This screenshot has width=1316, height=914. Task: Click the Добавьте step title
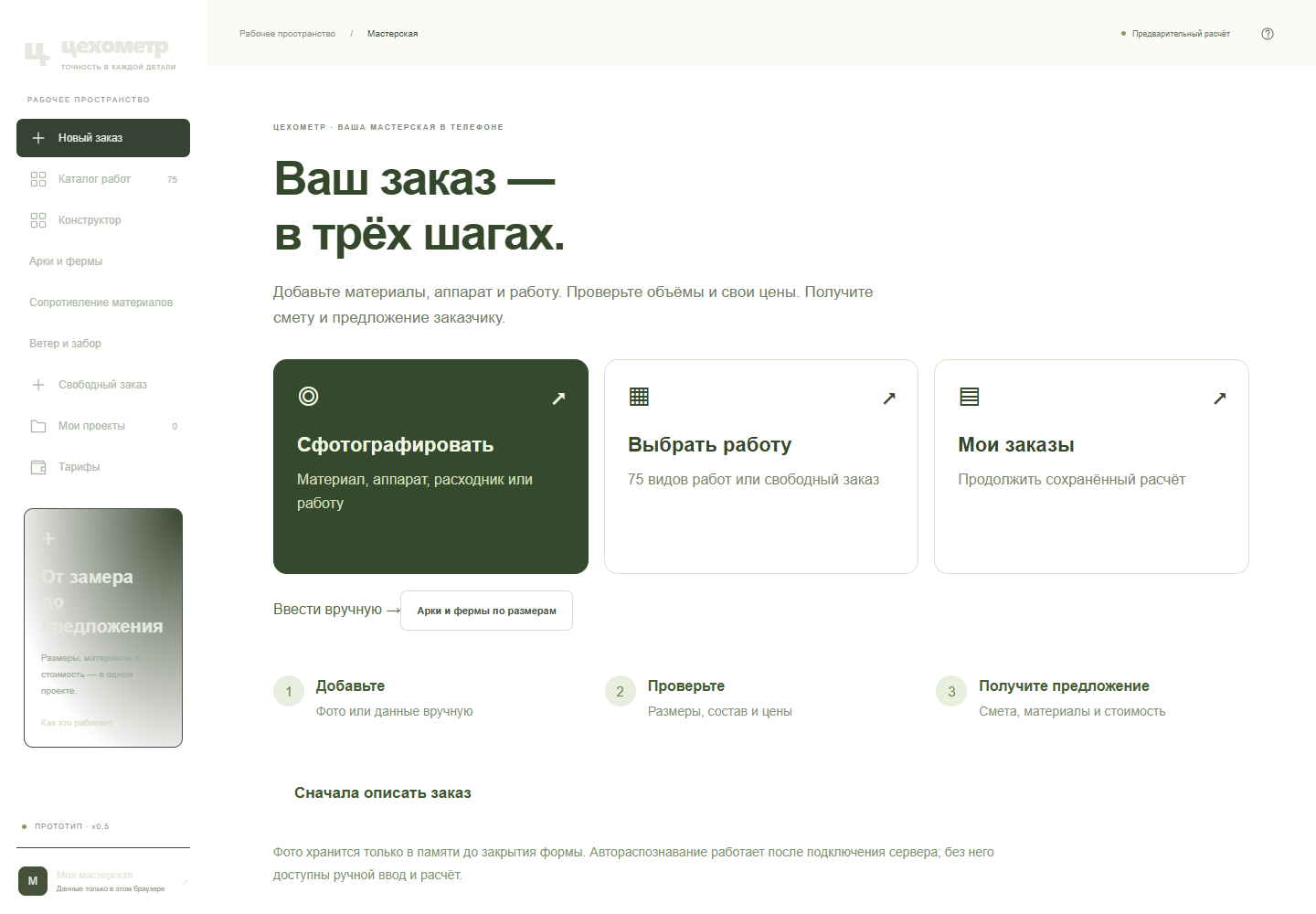click(350, 686)
